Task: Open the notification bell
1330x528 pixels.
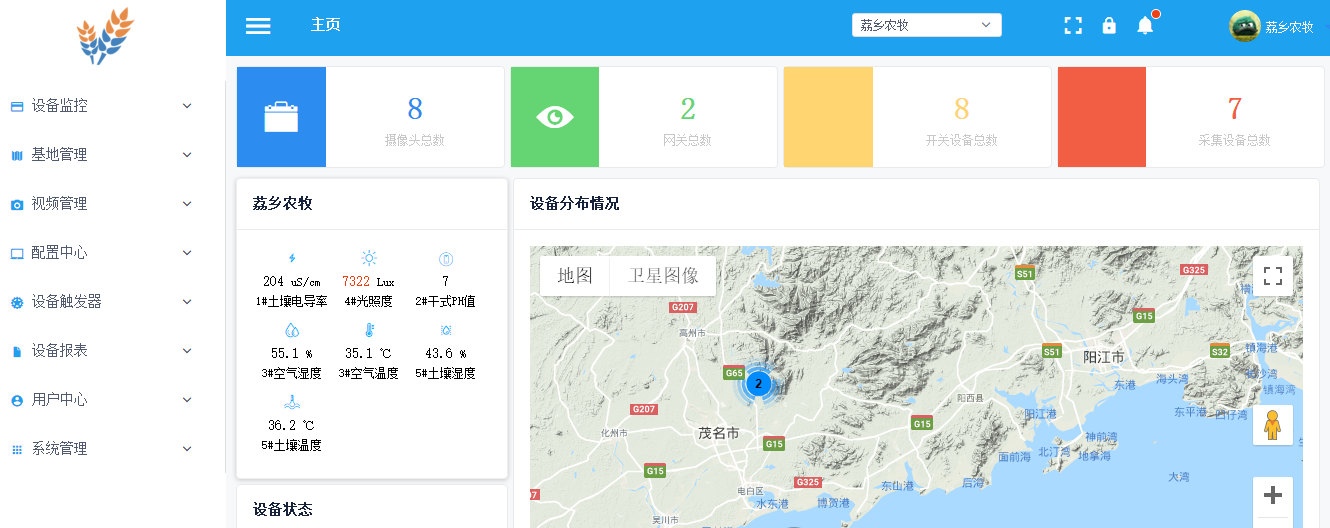Action: pyautogui.click(x=1145, y=26)
